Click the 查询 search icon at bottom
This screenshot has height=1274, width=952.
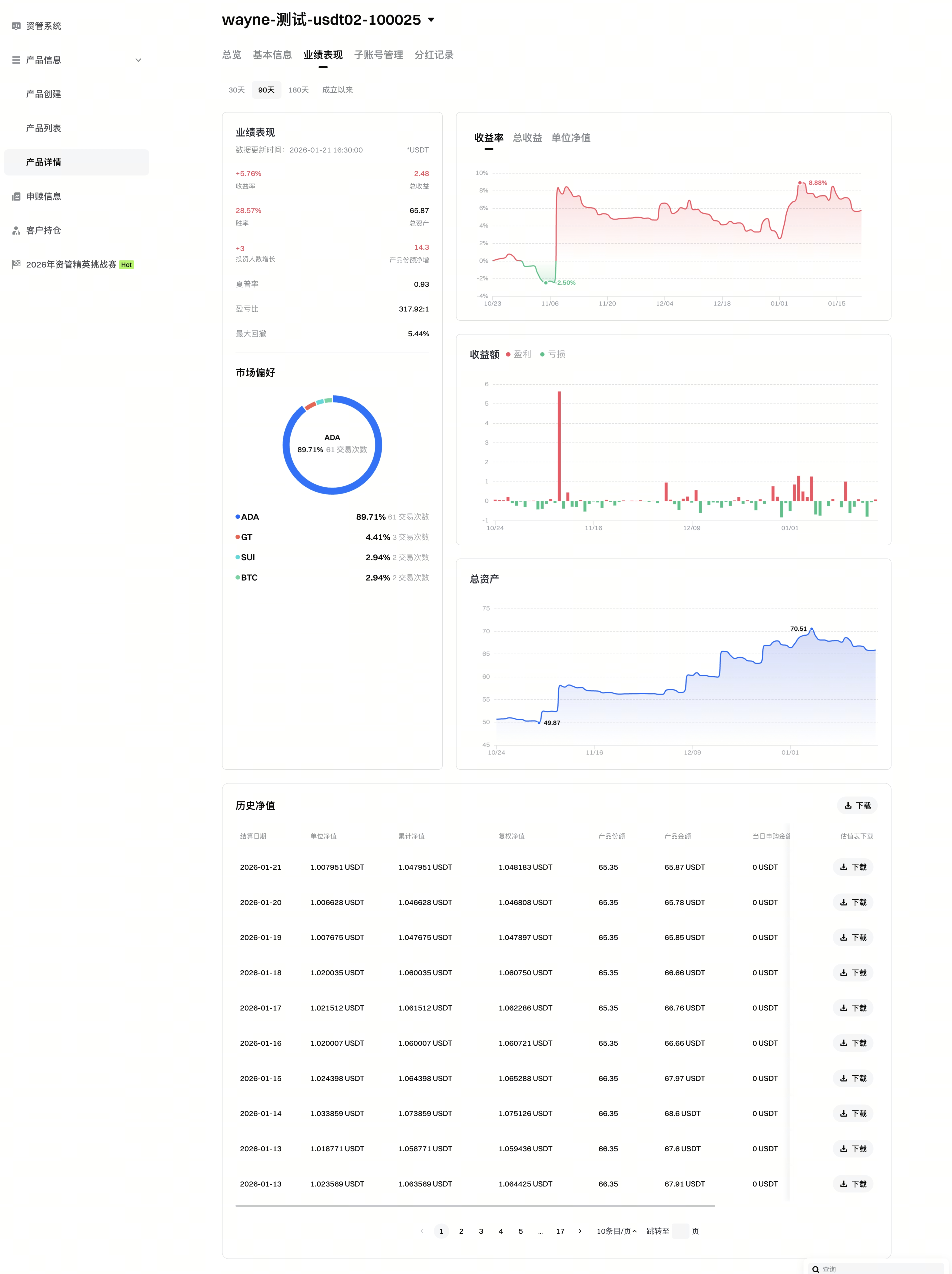pyautogui.click(x=815, y=1269)
